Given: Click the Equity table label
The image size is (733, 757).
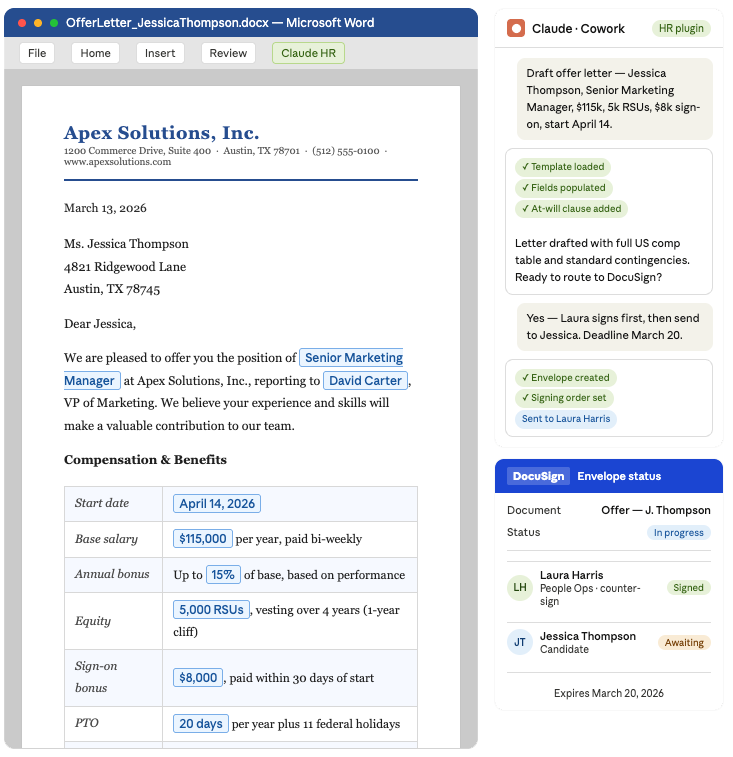Looking at the screenshot, I should [92, 621].
